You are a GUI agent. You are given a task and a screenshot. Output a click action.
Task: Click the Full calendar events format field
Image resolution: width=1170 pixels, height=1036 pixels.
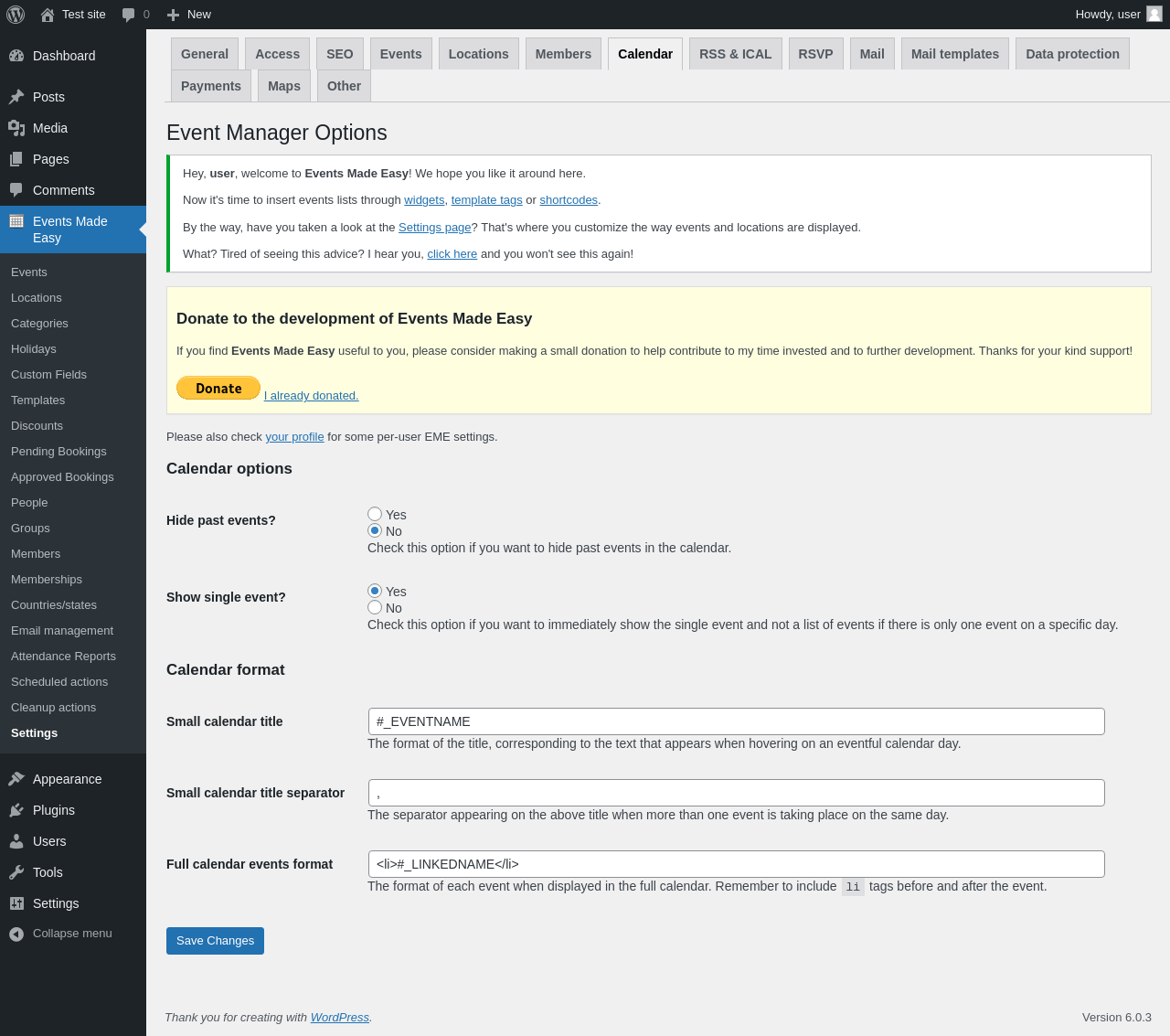coord(737,864)
